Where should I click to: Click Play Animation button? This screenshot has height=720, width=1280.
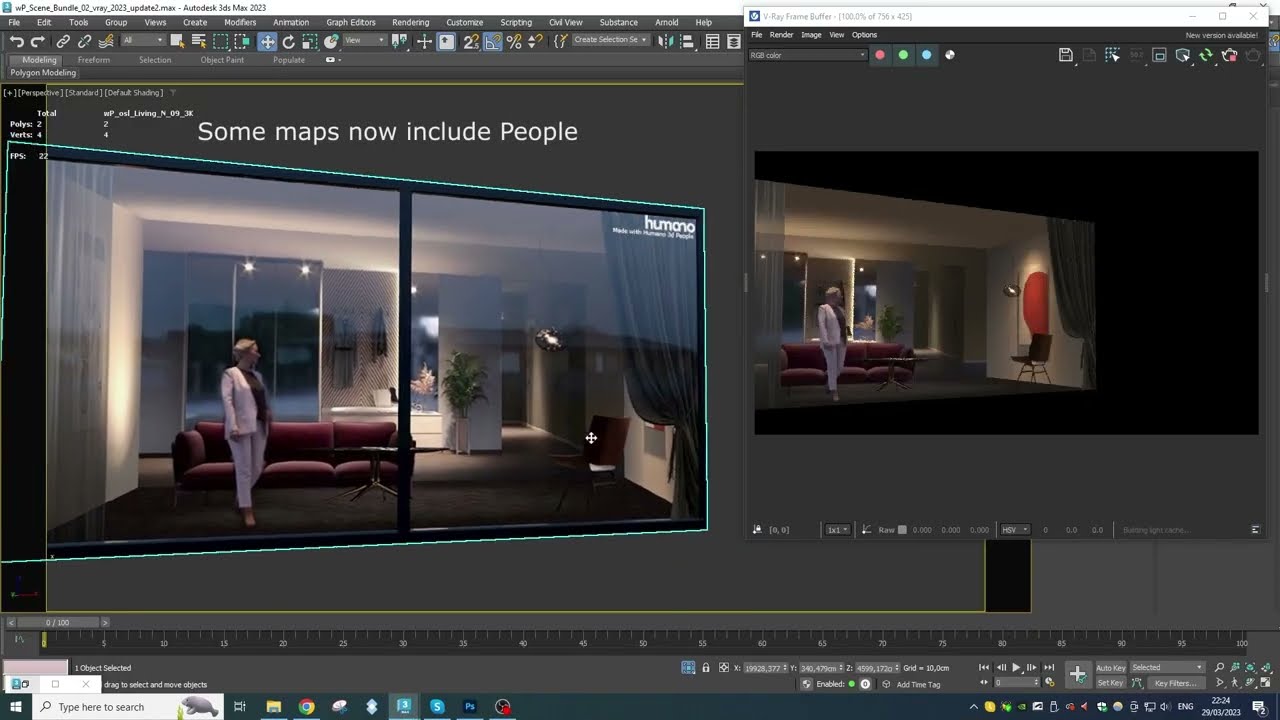(x=1016, y=667)
